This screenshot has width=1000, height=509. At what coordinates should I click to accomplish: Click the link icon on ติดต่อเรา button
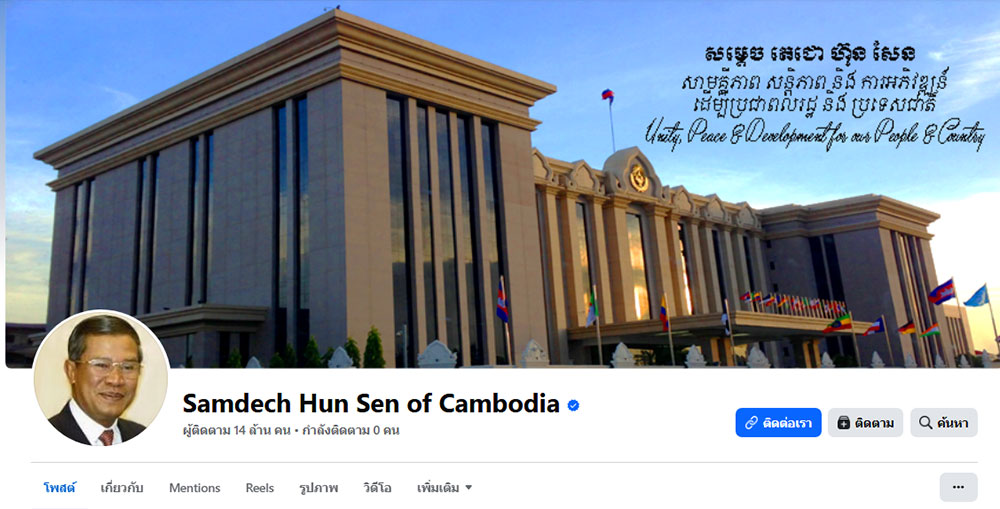pos(751,423)
